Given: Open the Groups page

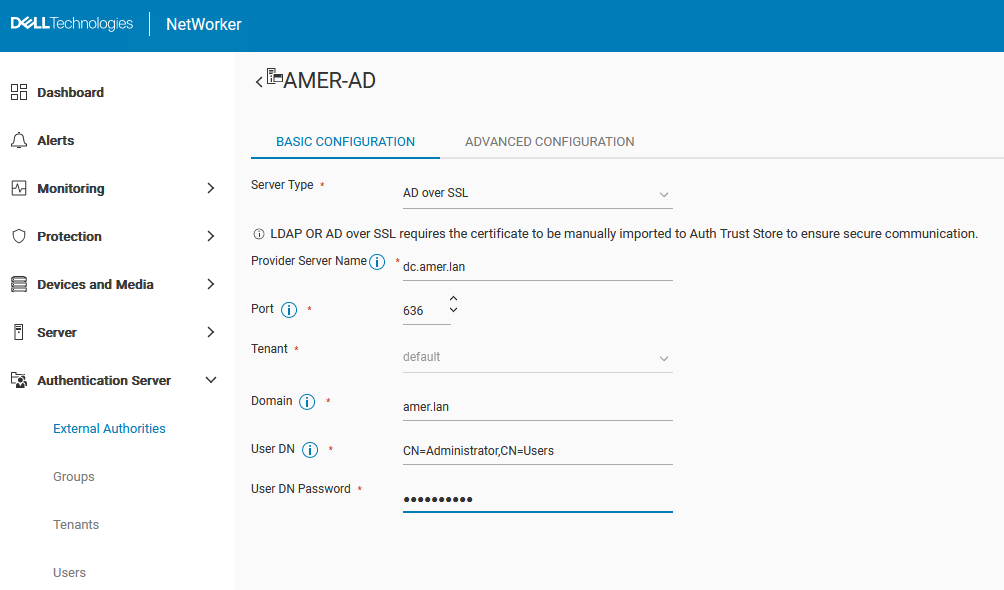Looking at the screenshot, I should click(73, 476).
